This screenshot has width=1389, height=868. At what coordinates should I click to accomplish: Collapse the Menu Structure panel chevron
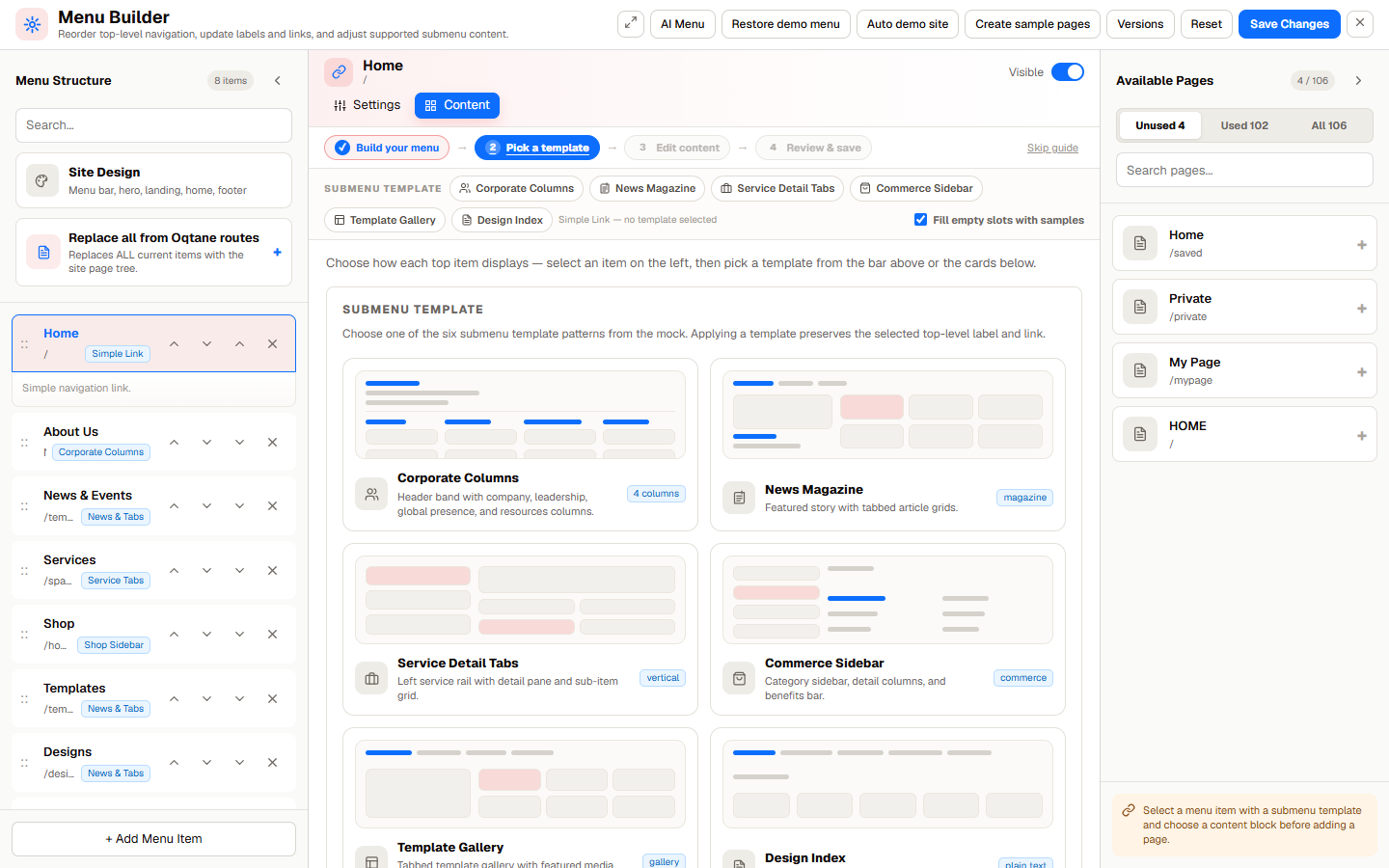(x=278, y=81)
